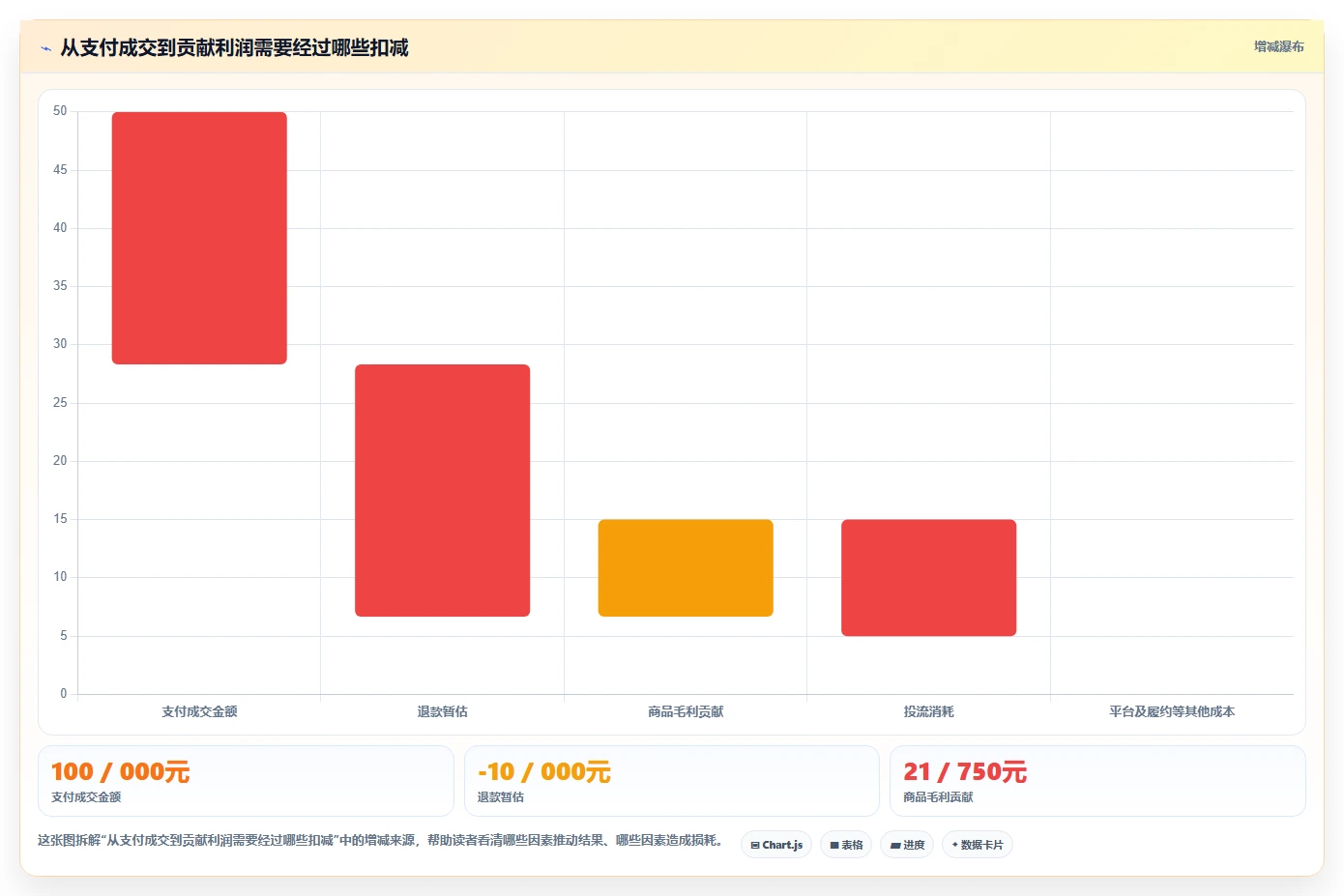Screen dimensions: 1344x896
Task: Open the 100 / 000元 data card
Action: tap(246, 781)
